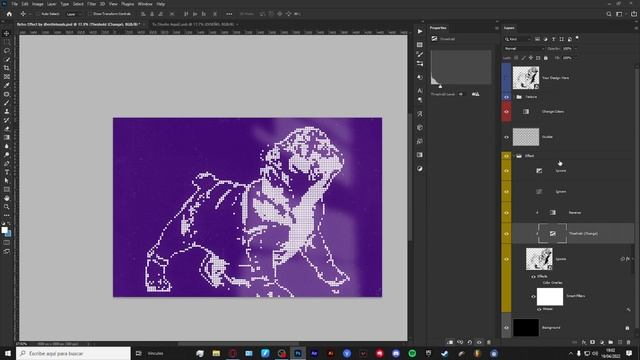The image size is (640, 360).
Task: Filter layers by pixel layers icon
Action: click(537, 39)
